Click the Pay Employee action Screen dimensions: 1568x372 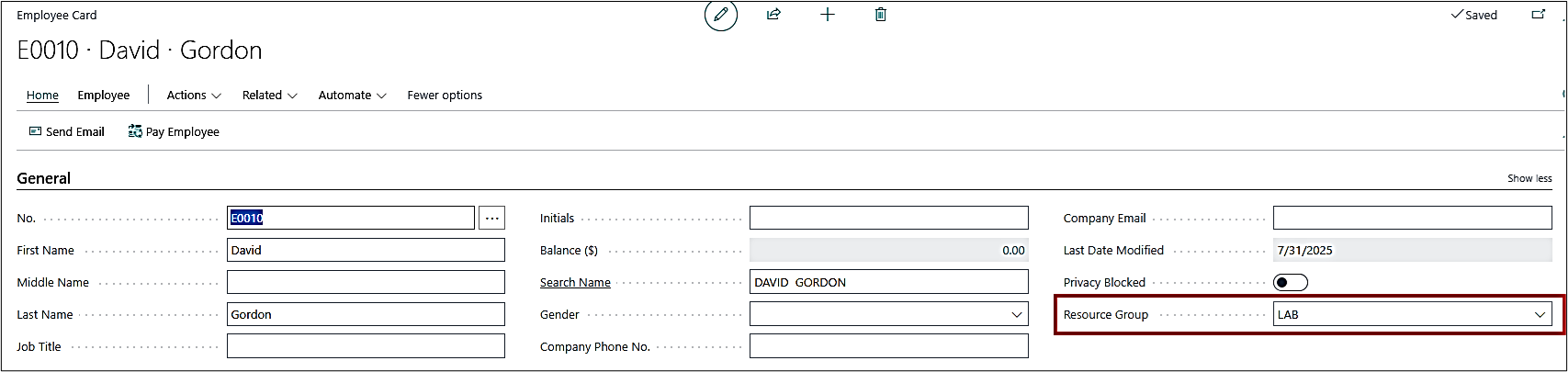(x=174, y=132)
